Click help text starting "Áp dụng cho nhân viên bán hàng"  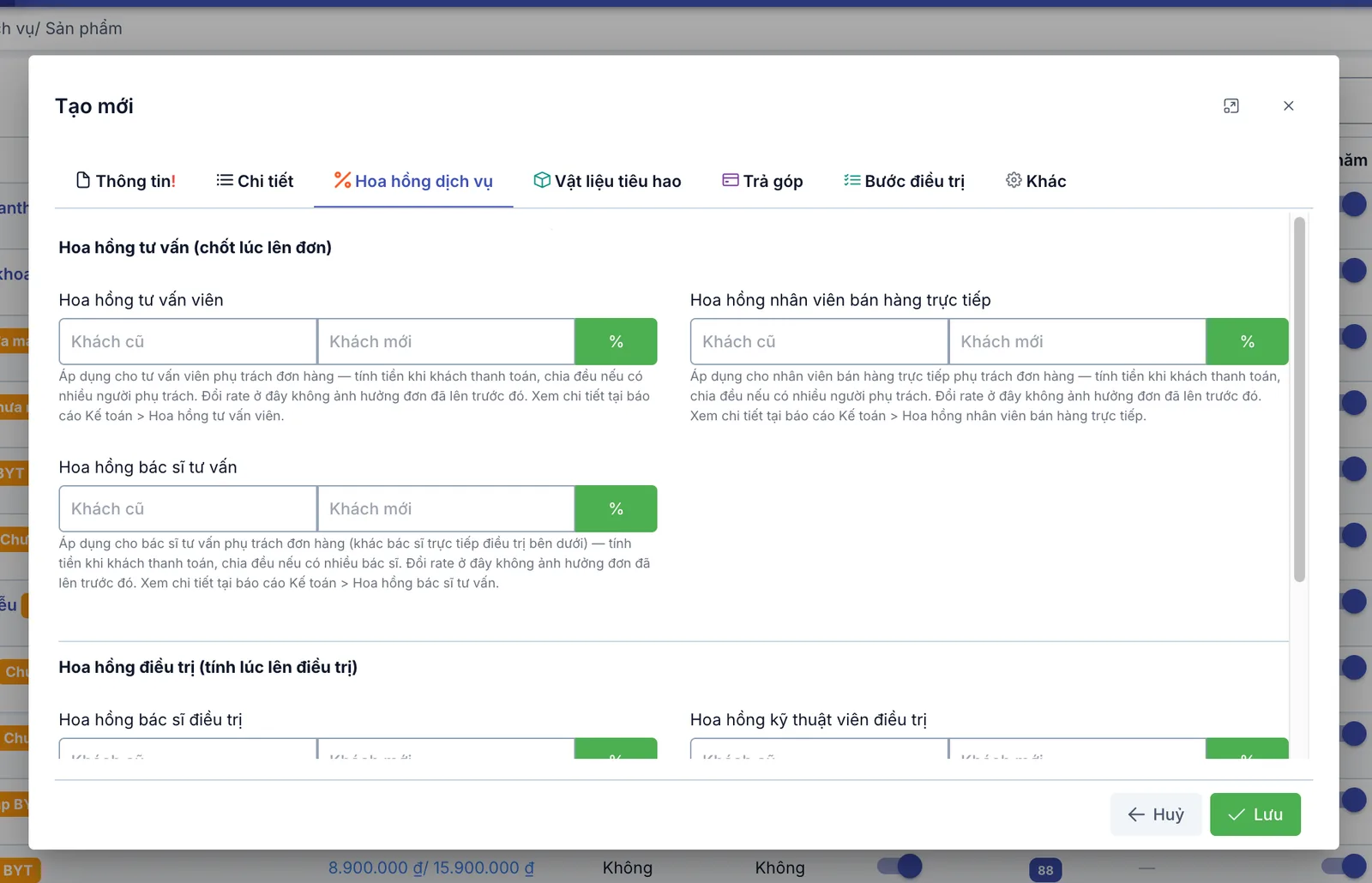[x=985, y=396]
